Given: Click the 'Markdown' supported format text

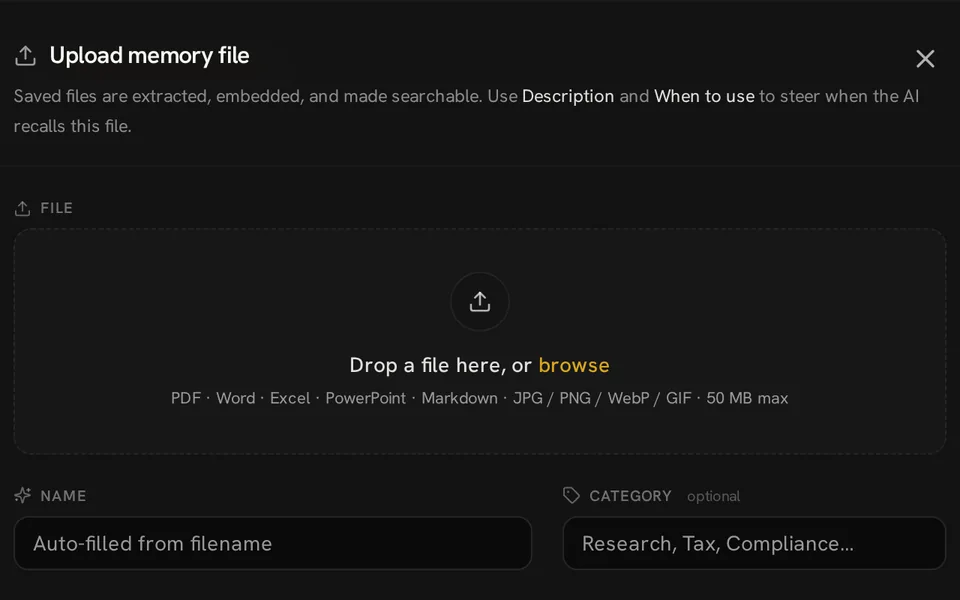Looking at the screenshot, I should 459,398.
